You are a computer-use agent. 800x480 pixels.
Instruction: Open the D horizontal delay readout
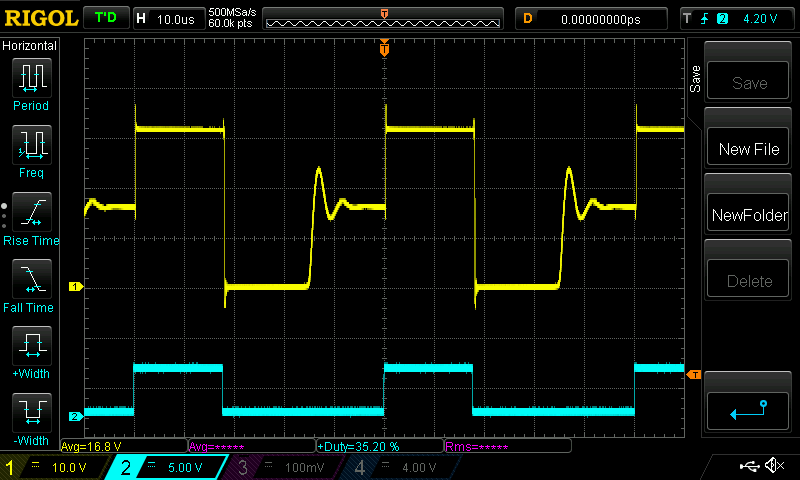pyautogui.click(x=591, y=19)
